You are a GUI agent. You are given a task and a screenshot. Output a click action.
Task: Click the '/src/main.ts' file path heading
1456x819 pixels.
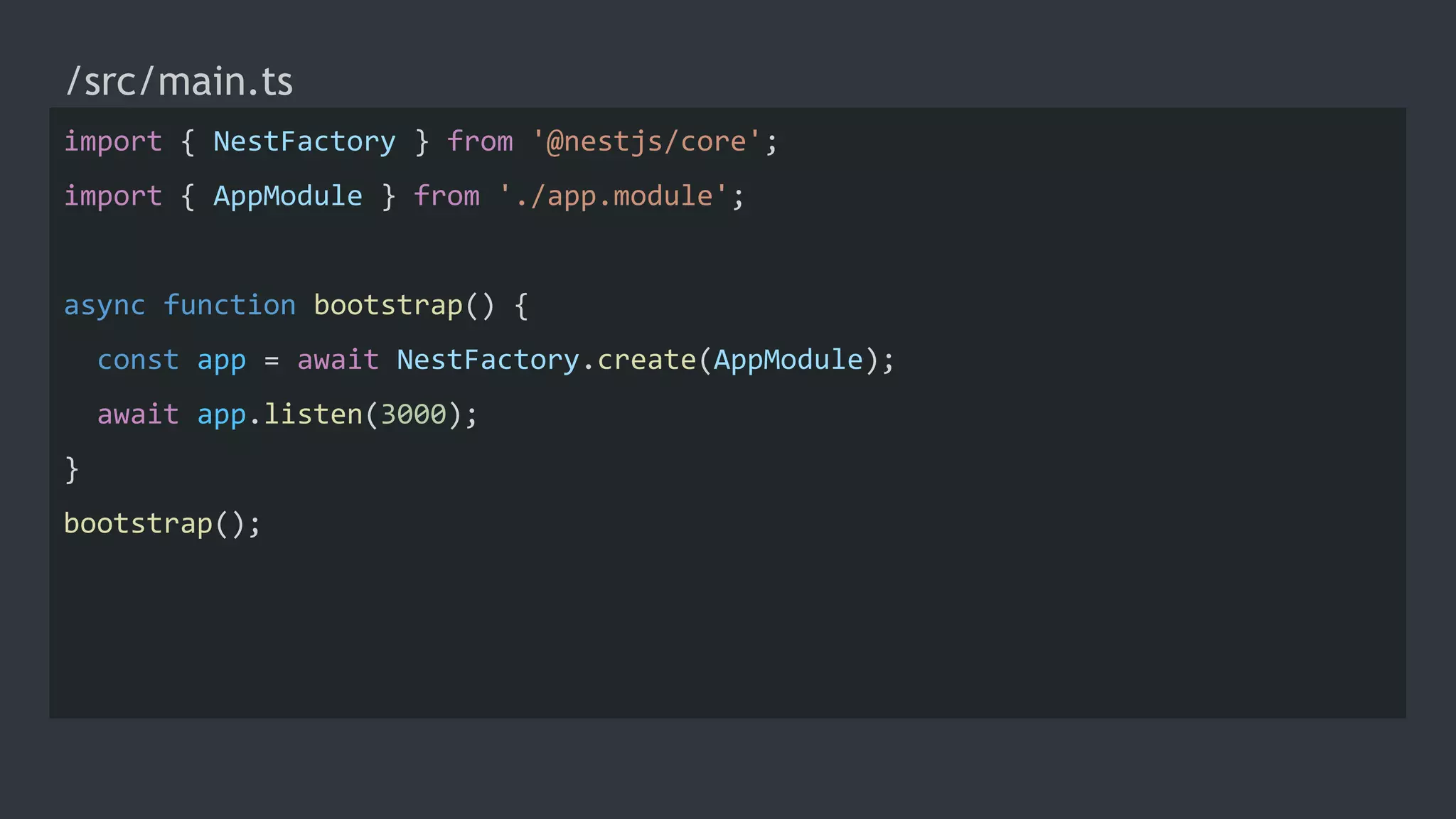click(179, 82)
